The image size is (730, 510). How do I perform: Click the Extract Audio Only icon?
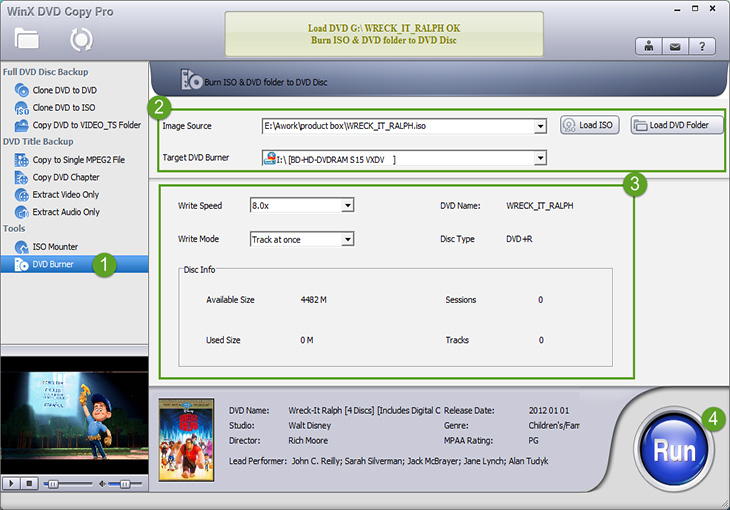pos(21,212)
